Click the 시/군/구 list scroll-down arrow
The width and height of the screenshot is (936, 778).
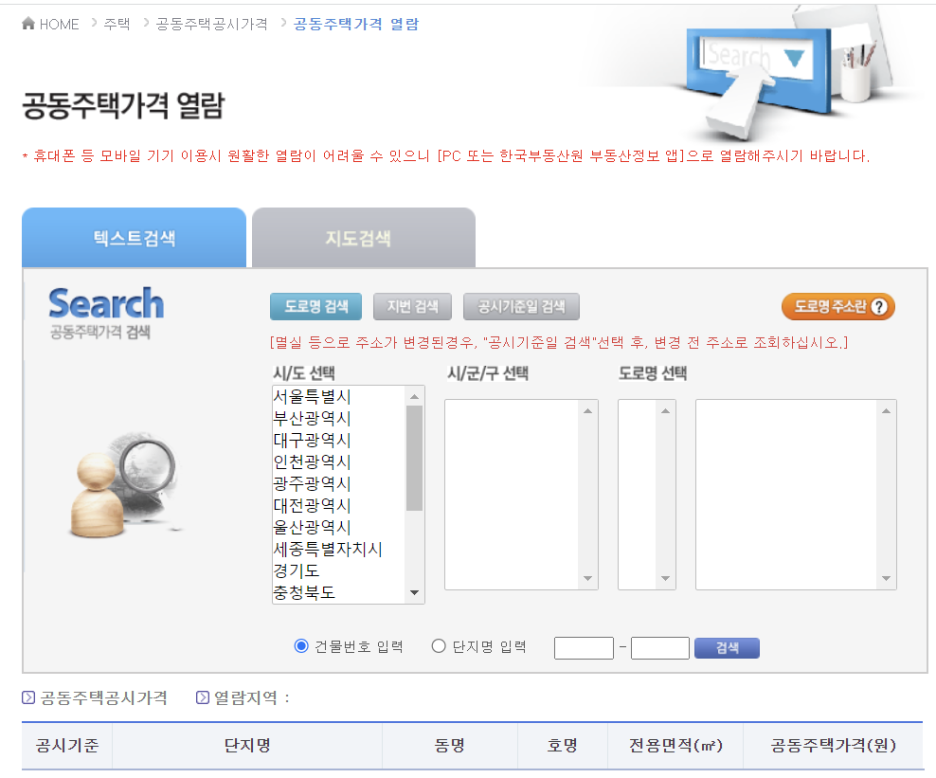588,578
